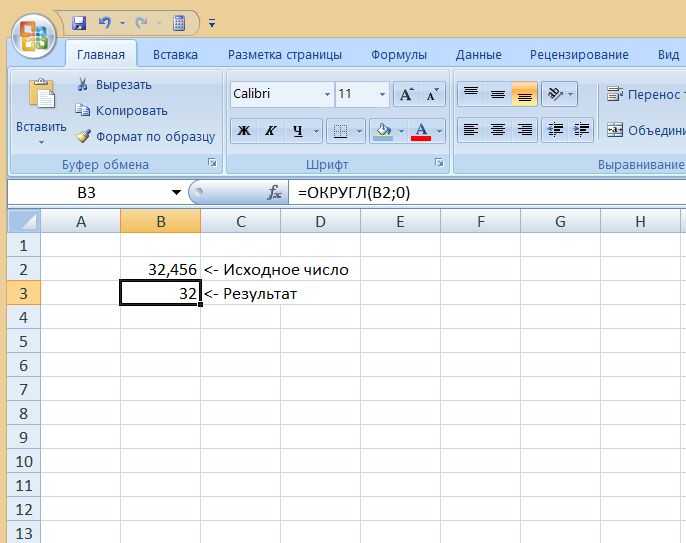
Task: Save the workbook via quick access toolbar
Action: (79, 23)
